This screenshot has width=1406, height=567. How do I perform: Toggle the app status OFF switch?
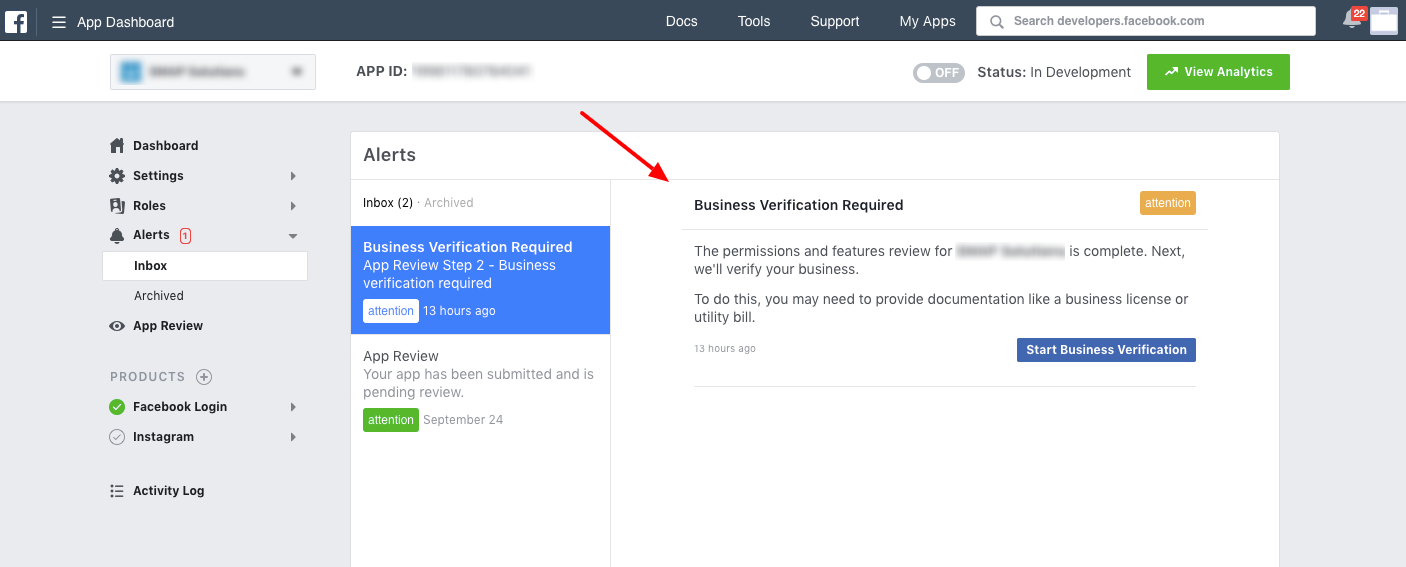(x=938, y=72)
